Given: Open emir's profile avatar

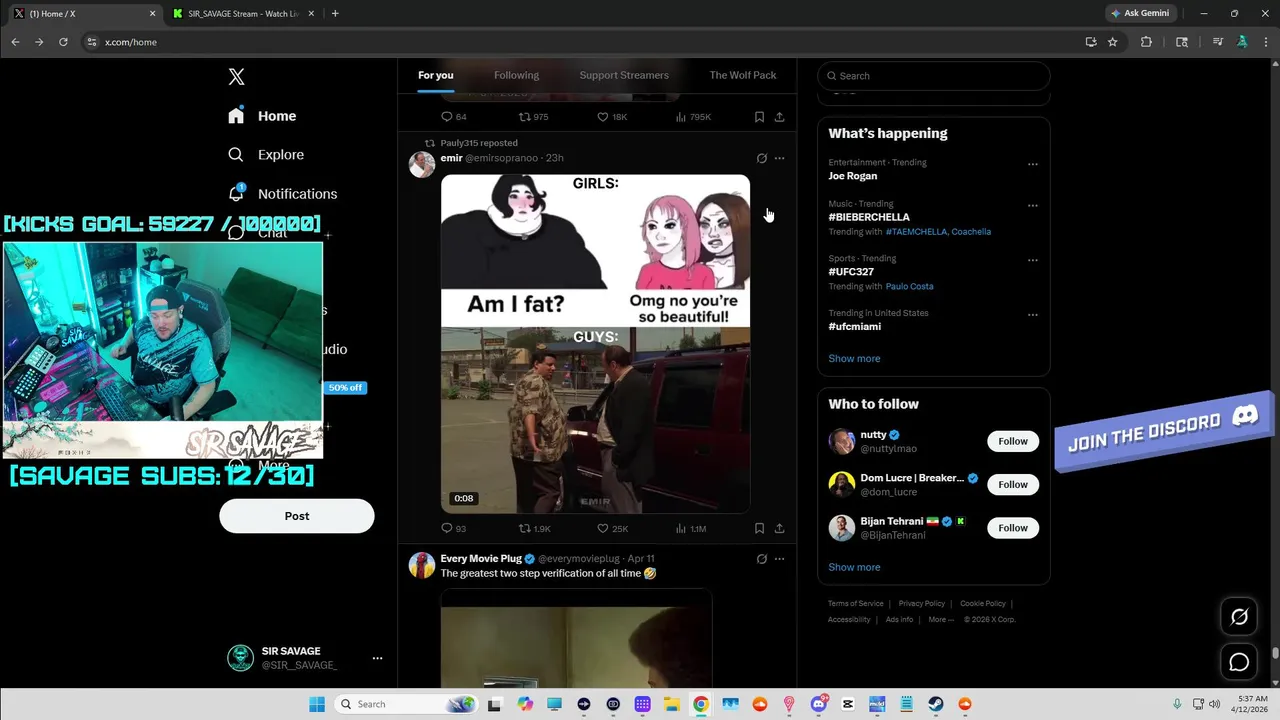Looking at the screenshot, I should [x=422, y=165].
